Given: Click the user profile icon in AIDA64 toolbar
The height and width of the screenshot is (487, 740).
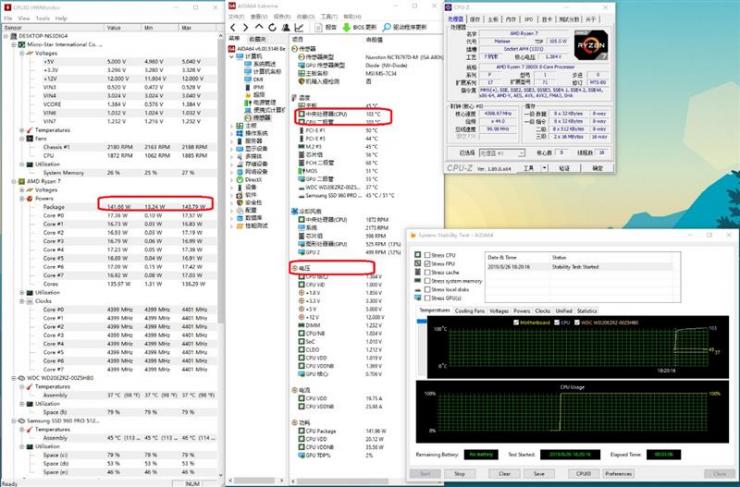Looking at the screenshot, I should coord(286,27).
